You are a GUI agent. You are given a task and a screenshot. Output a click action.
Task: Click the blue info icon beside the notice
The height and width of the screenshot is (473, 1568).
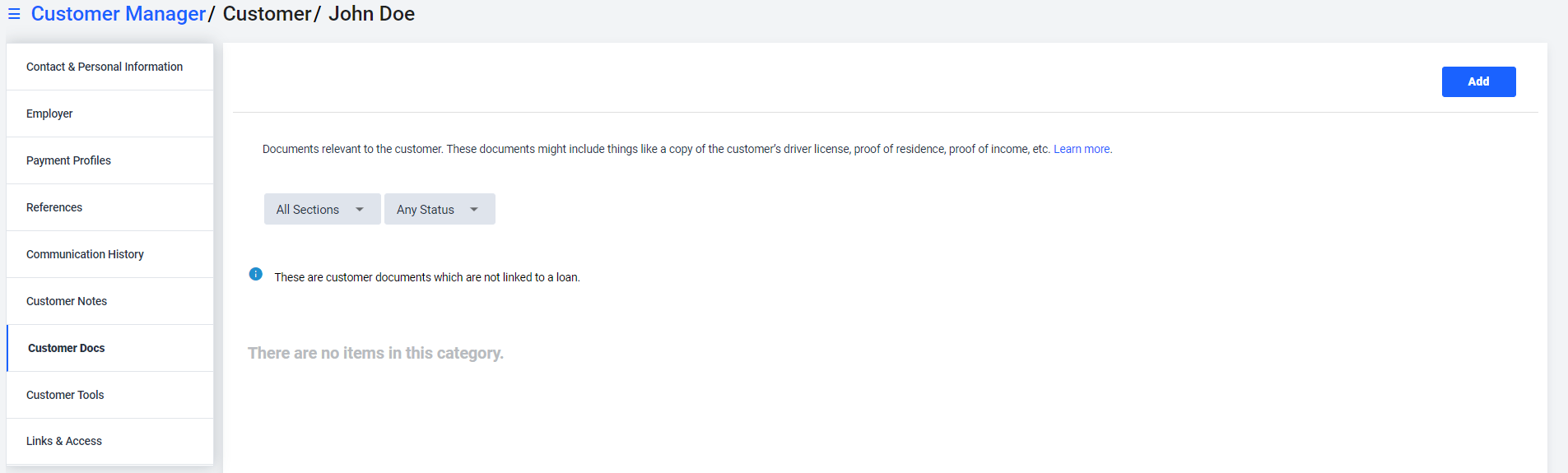click(x=256, y=274)
